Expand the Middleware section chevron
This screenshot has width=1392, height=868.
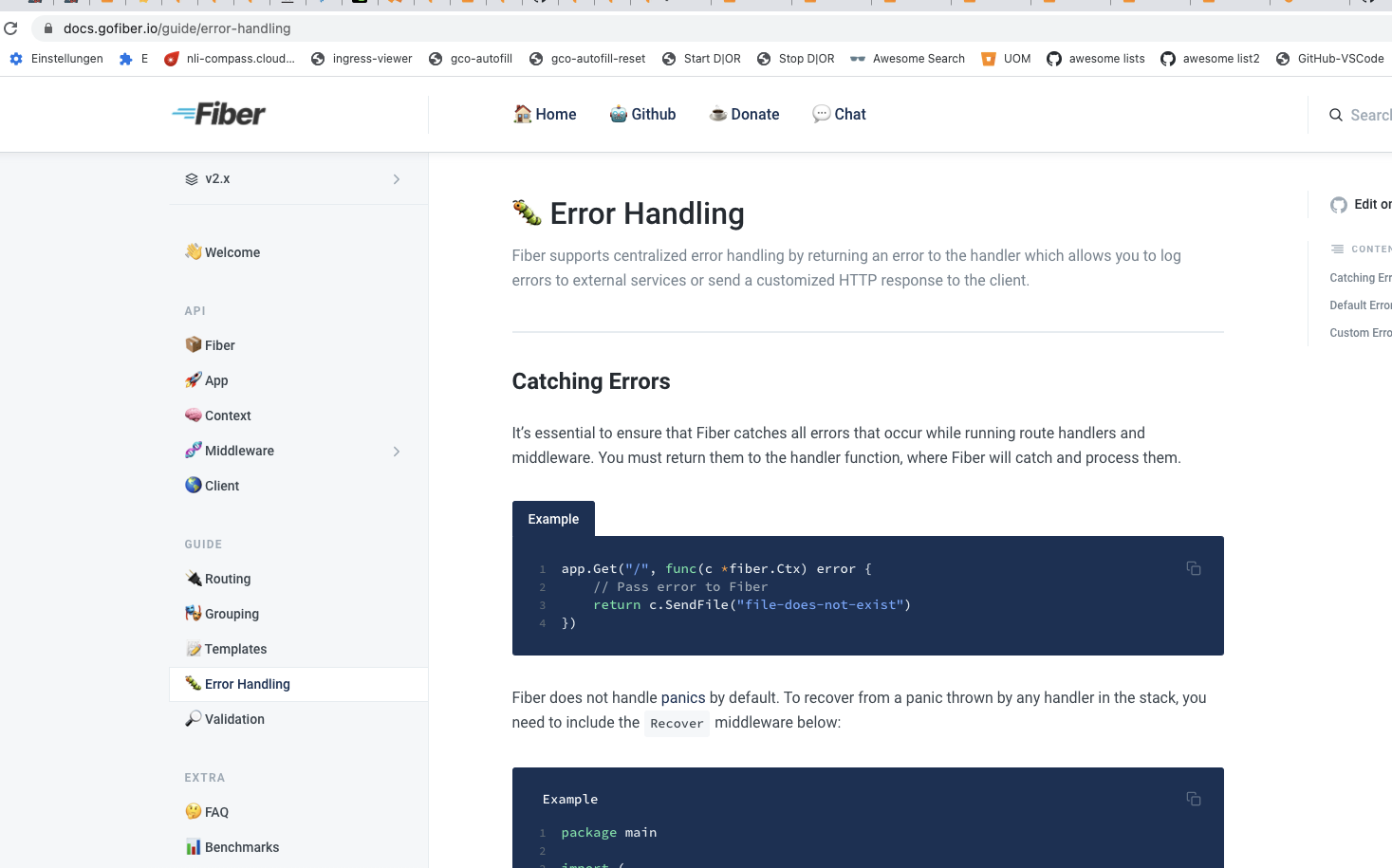(397, 451)
